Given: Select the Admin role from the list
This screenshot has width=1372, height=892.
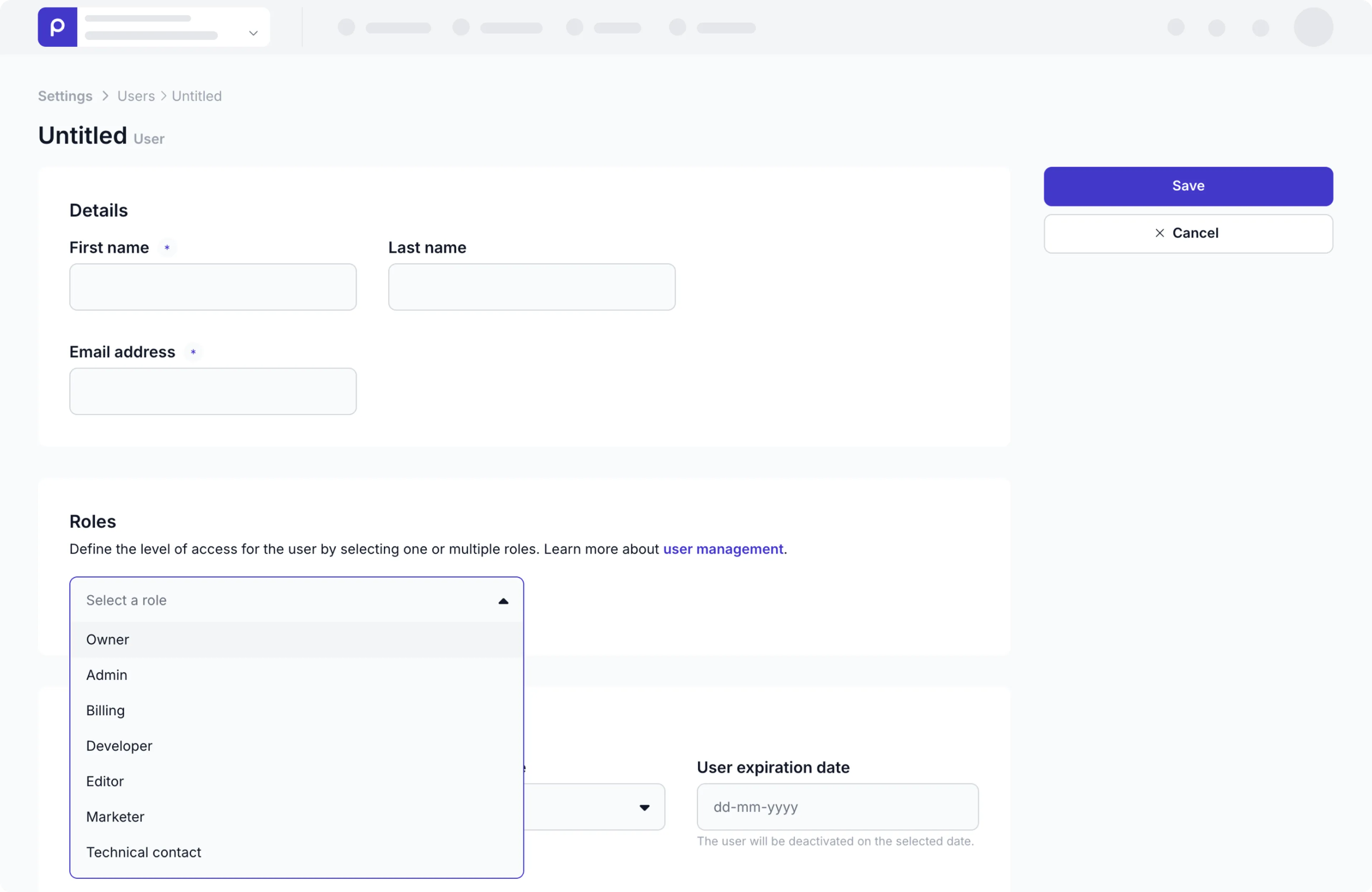Looking at the screenshot, I should [106, 675].
